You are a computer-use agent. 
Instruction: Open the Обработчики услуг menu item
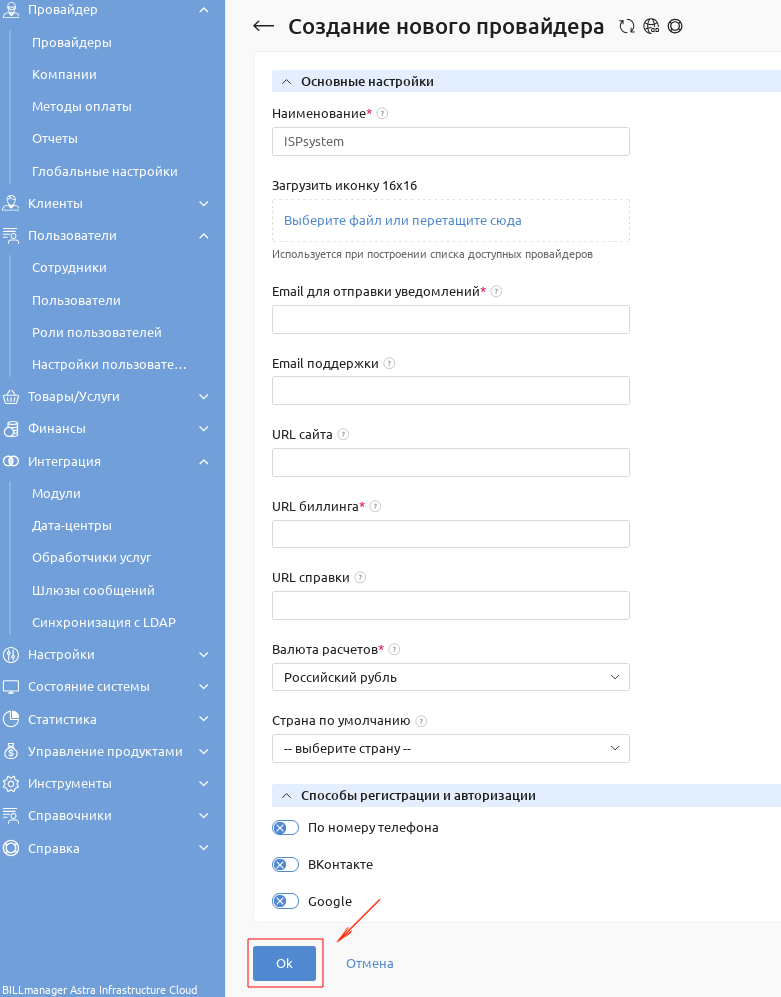click(x=92, y=558)
